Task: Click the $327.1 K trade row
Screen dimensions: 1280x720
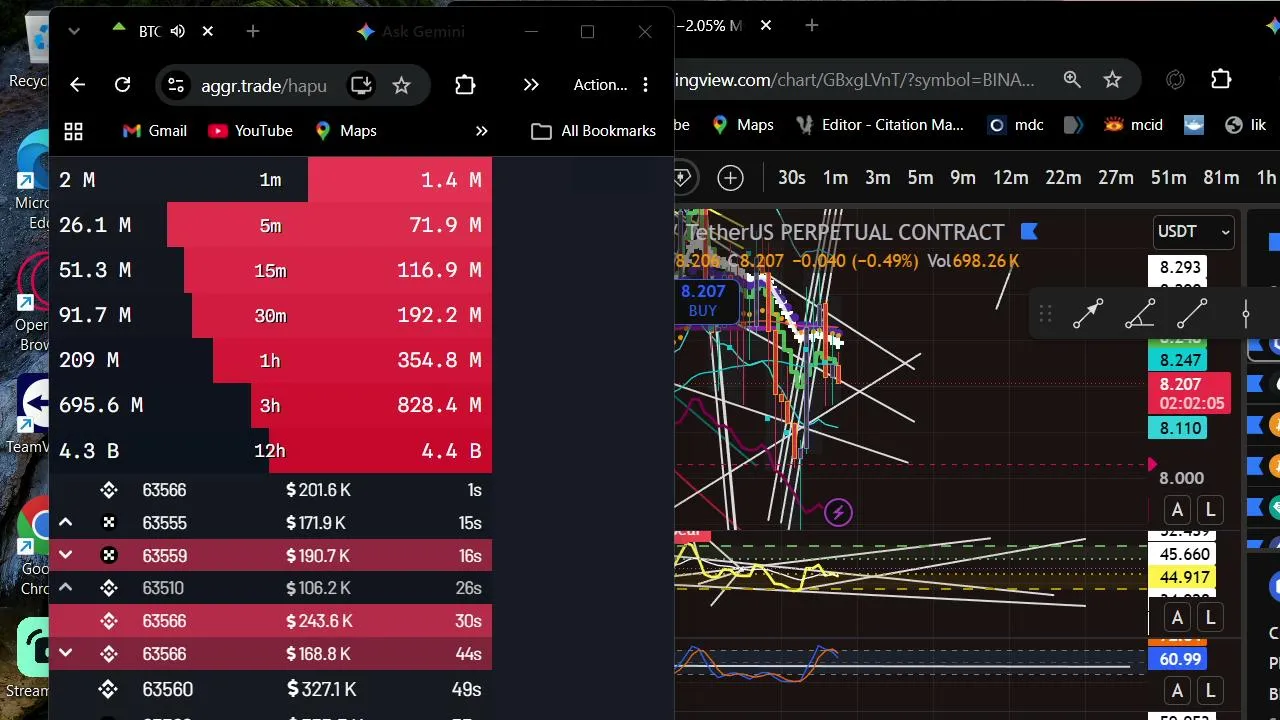Action: pos(270,689)
